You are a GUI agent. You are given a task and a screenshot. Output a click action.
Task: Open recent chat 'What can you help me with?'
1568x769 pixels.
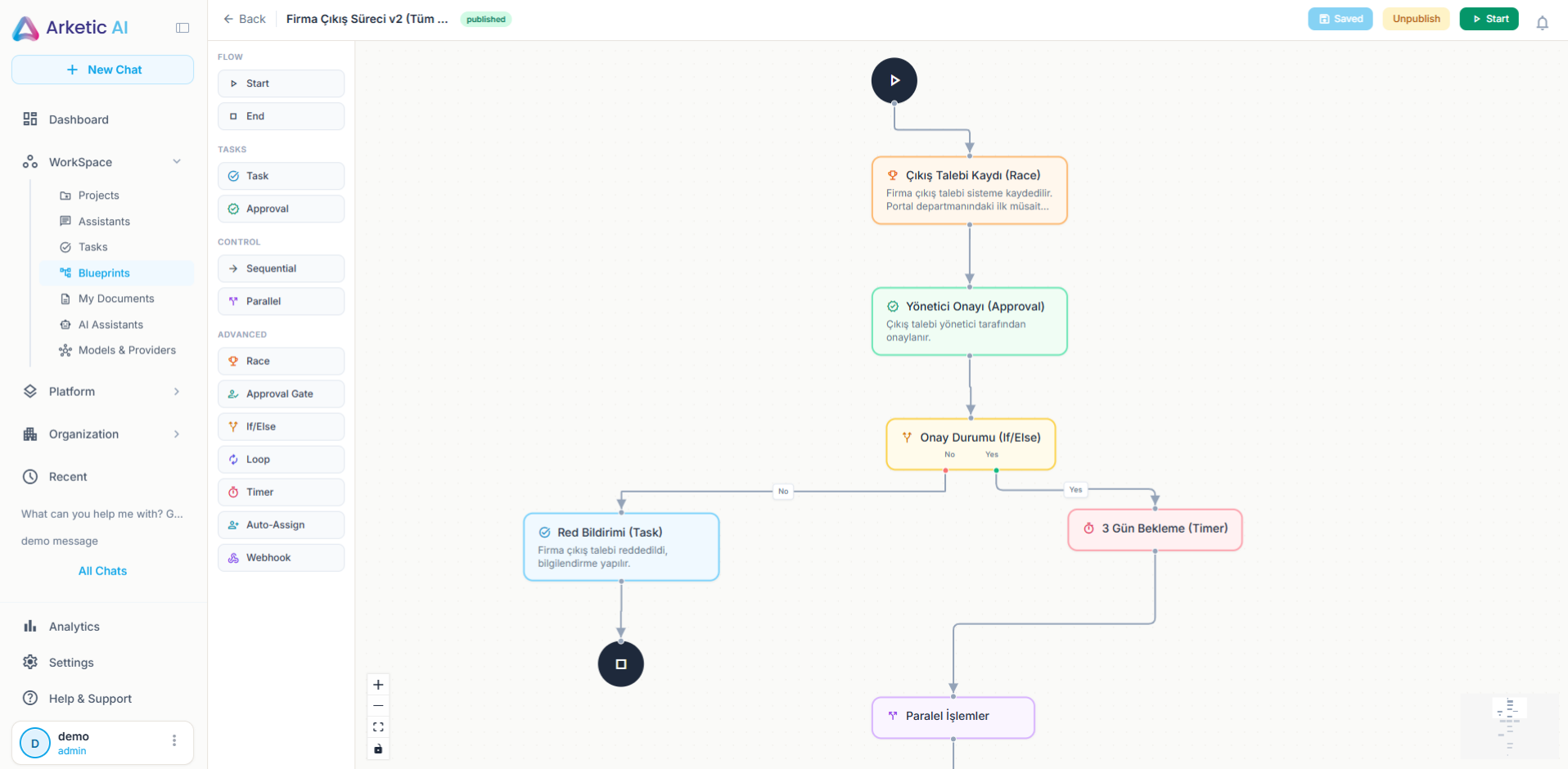tap(102, 514)
